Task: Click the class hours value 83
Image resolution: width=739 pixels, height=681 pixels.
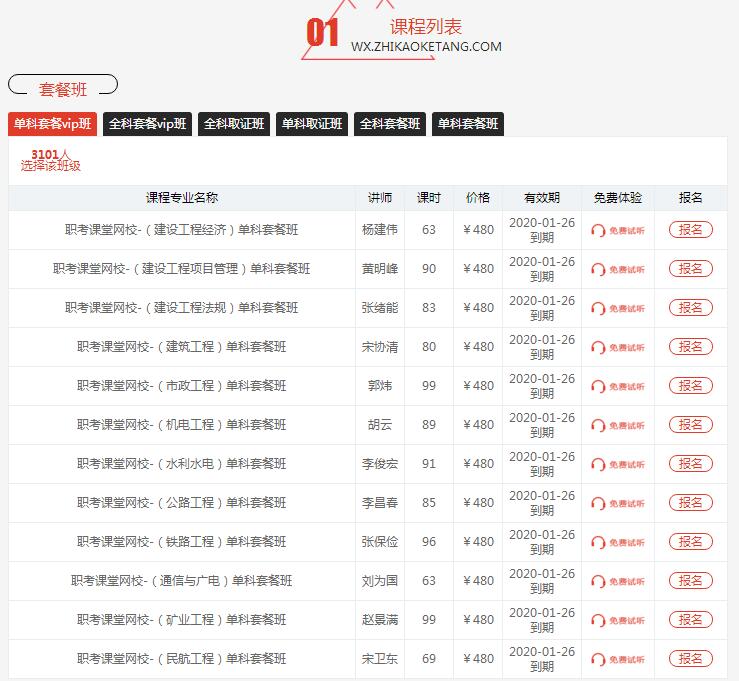Action: tap(429, 308)
